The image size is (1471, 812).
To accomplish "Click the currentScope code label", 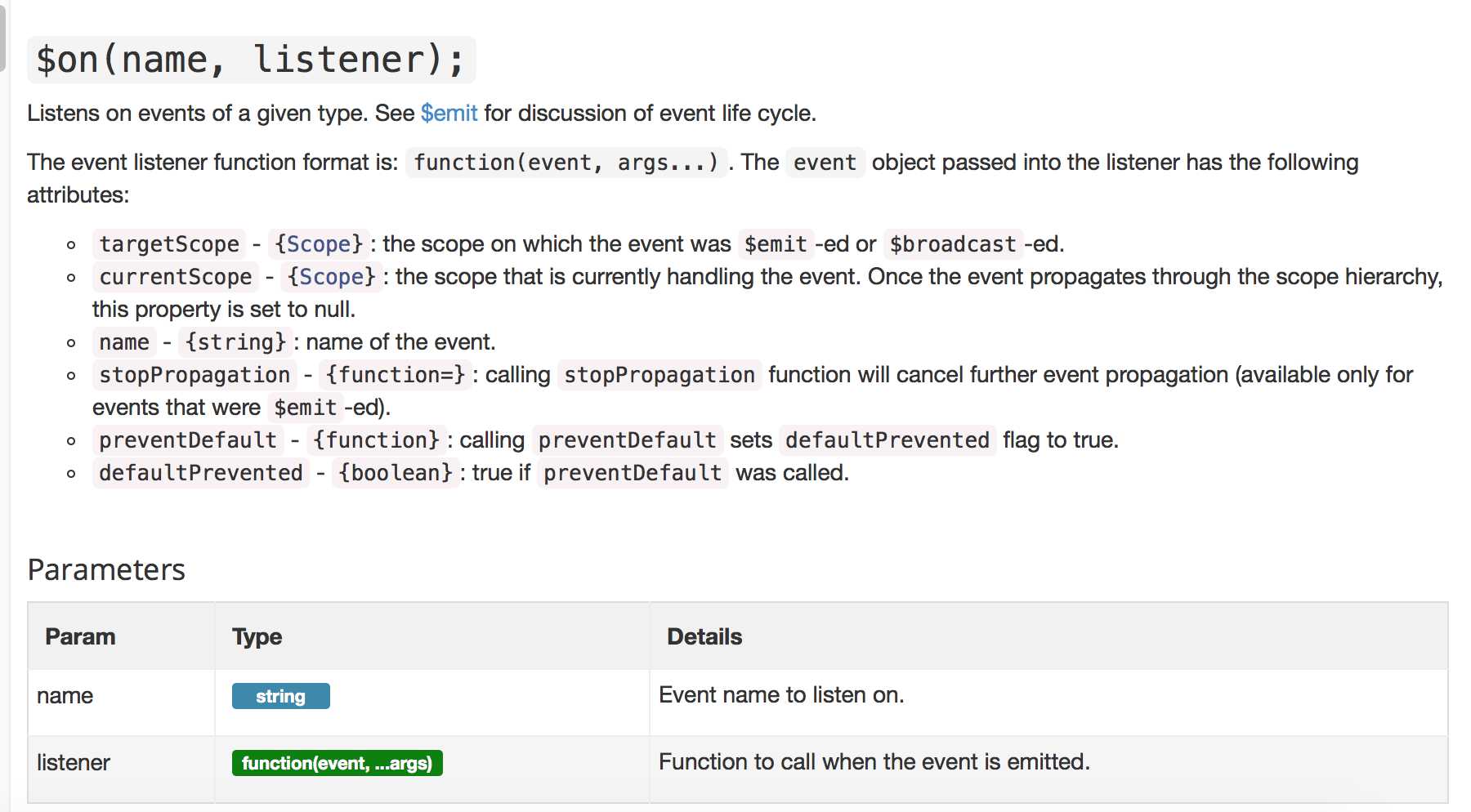I will (x=176, y=277).
